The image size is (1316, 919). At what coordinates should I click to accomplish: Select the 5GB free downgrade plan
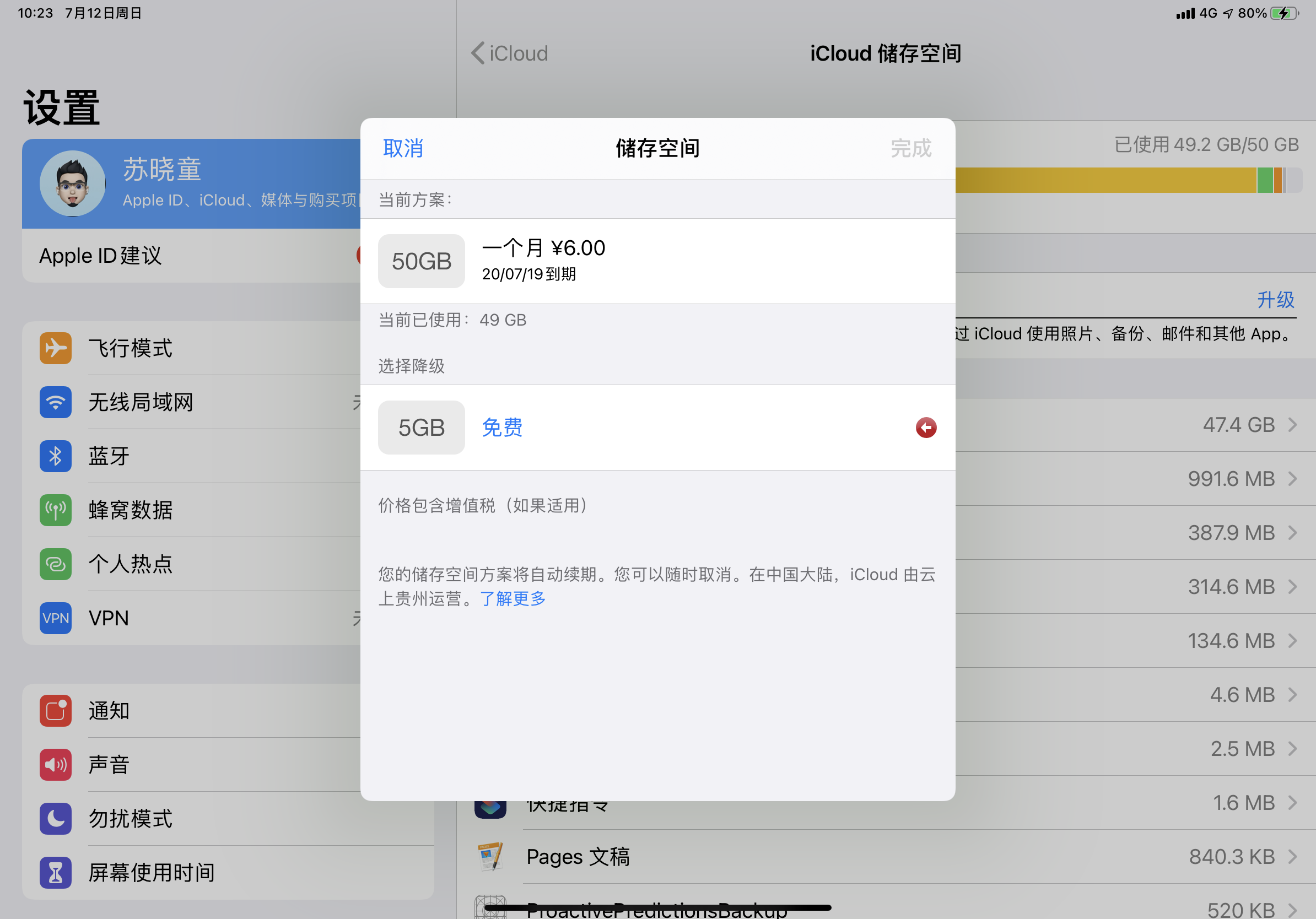pyautogui.click(x=501, y=428)
